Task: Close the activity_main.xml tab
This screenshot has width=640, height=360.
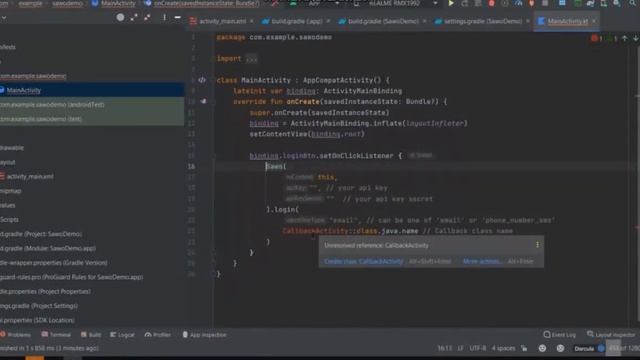Action: [252, 21]
